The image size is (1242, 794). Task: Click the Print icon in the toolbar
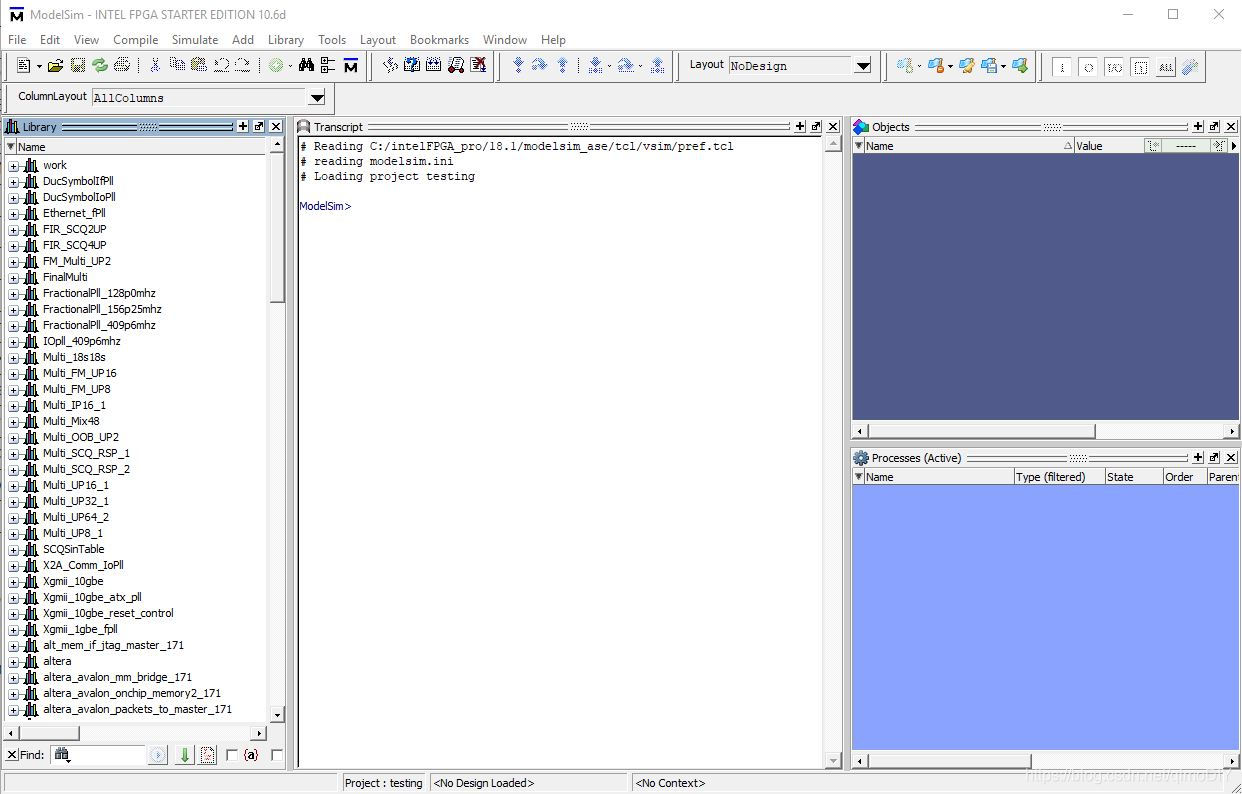pos(122,65)
